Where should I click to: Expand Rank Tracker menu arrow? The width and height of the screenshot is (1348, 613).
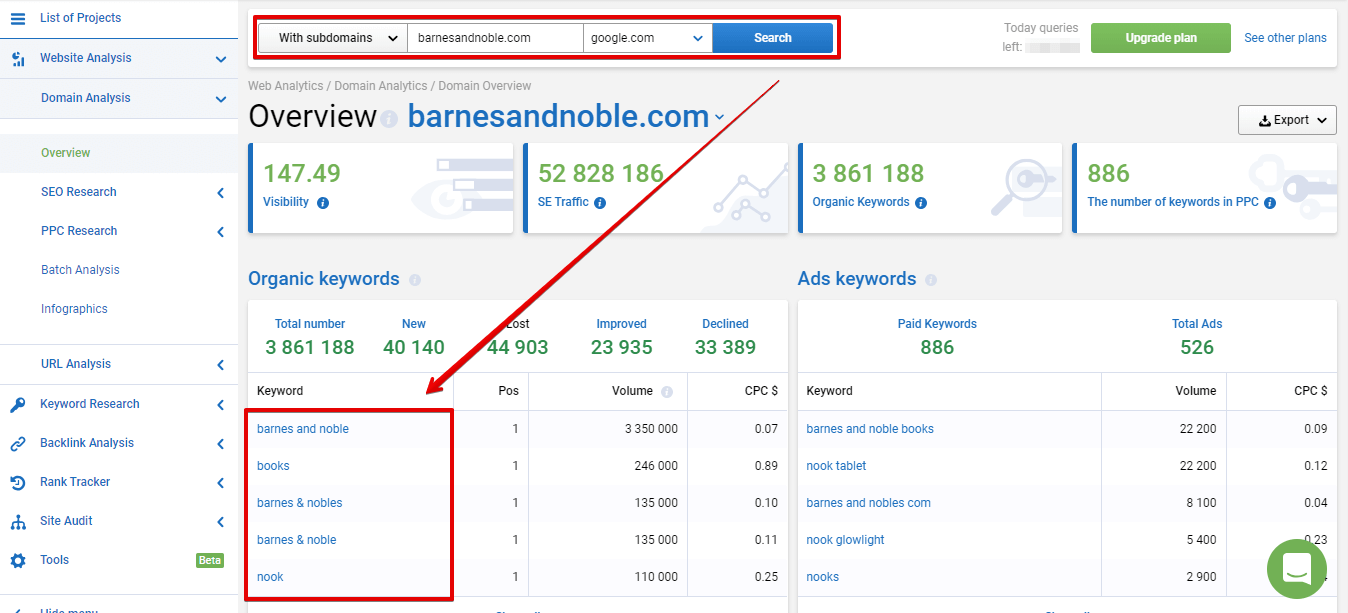221,483
